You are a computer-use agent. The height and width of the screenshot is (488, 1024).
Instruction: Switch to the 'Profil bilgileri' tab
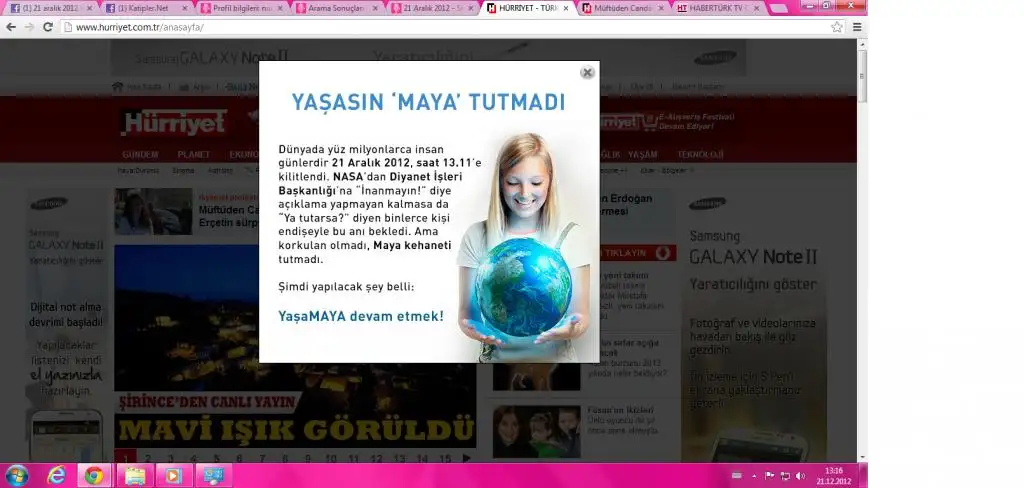[x=242, y=8]
